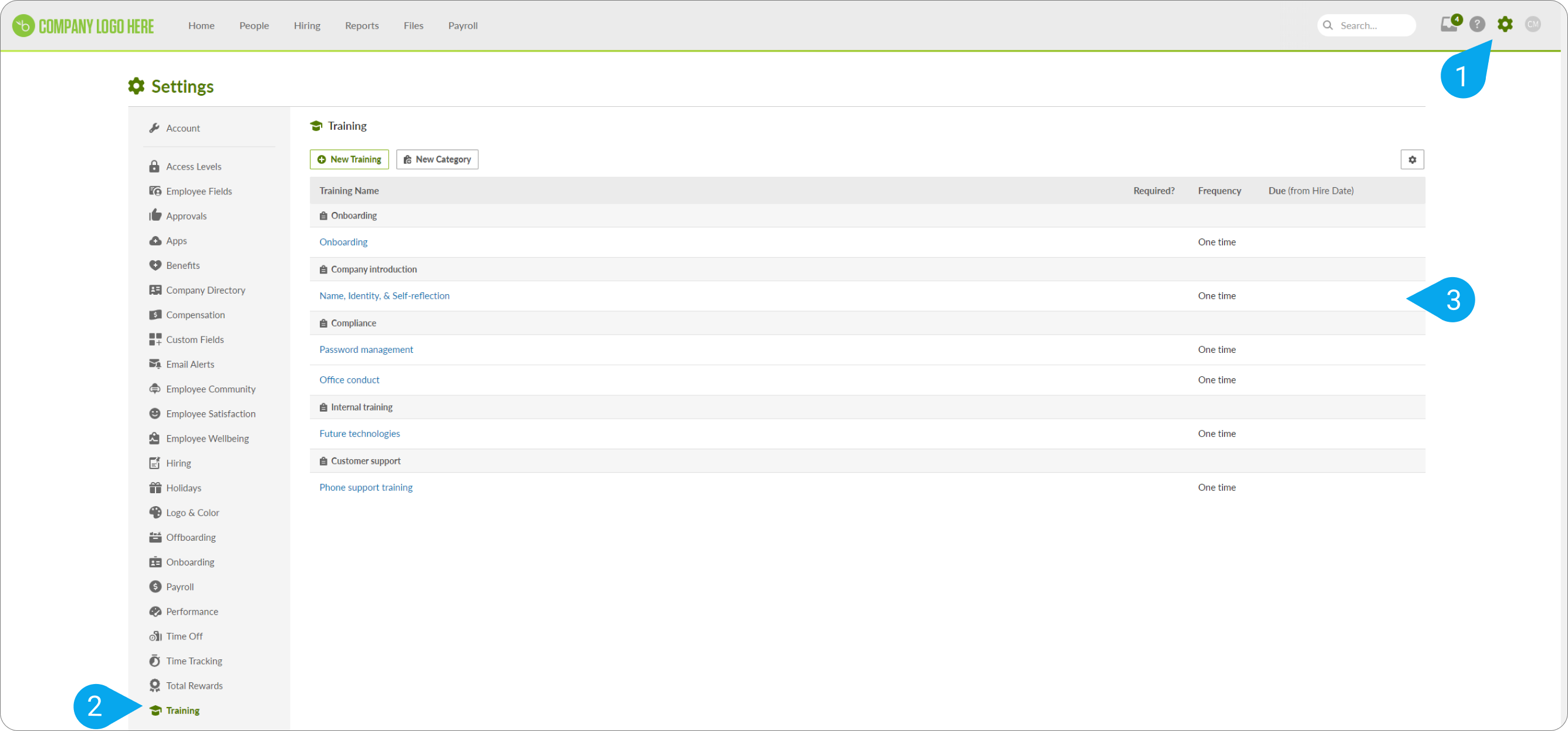The height and width of the screenshot is (731, 1568).
Task: Open the People menu
Action: 254,26
